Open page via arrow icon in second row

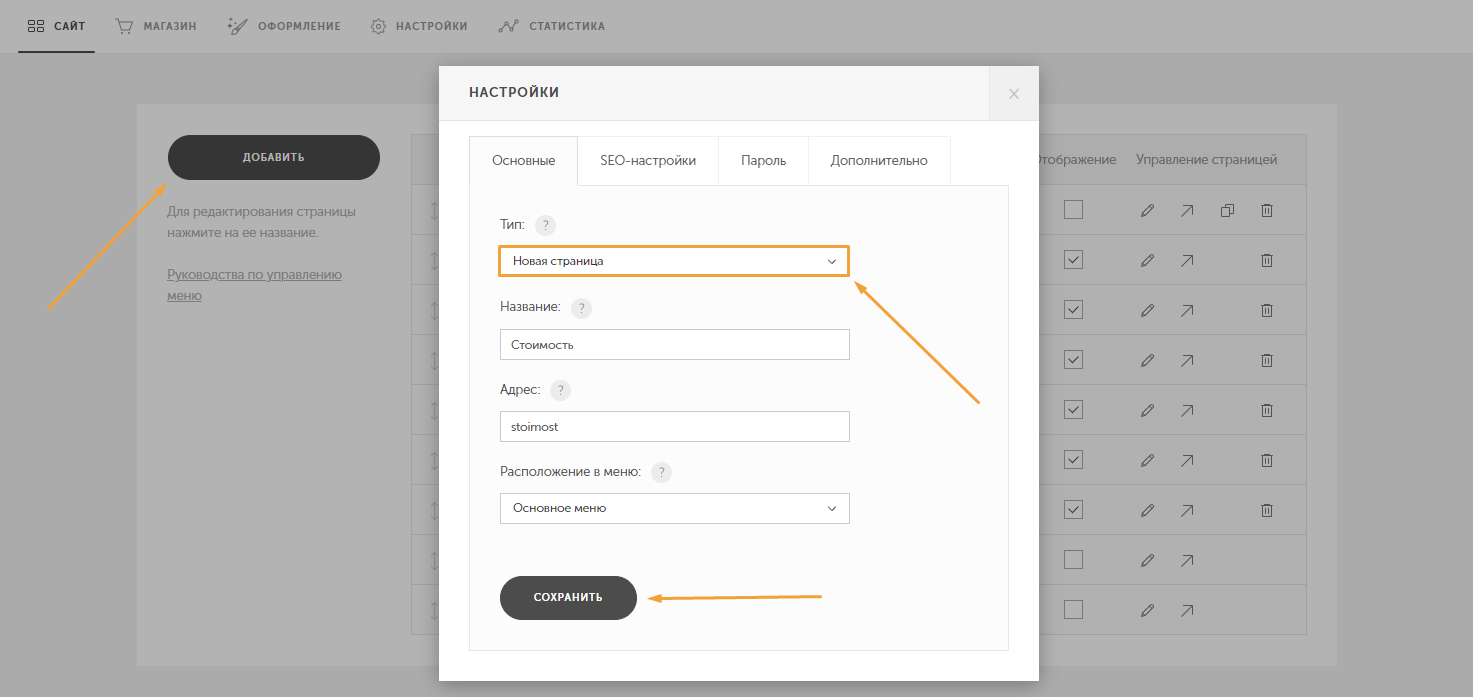click(1187, 260)
